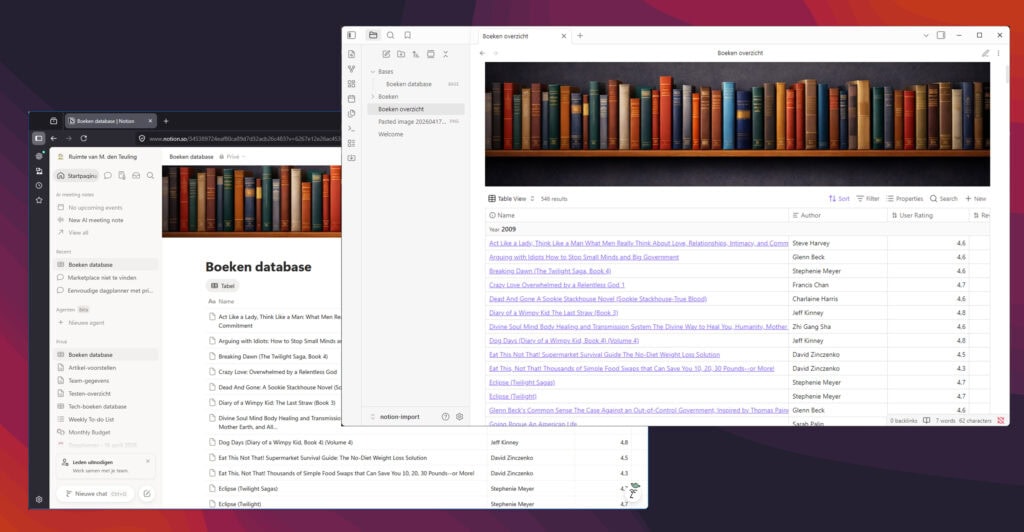Open the chat bubble icon in Notion's sidebar

coord(108,176)
